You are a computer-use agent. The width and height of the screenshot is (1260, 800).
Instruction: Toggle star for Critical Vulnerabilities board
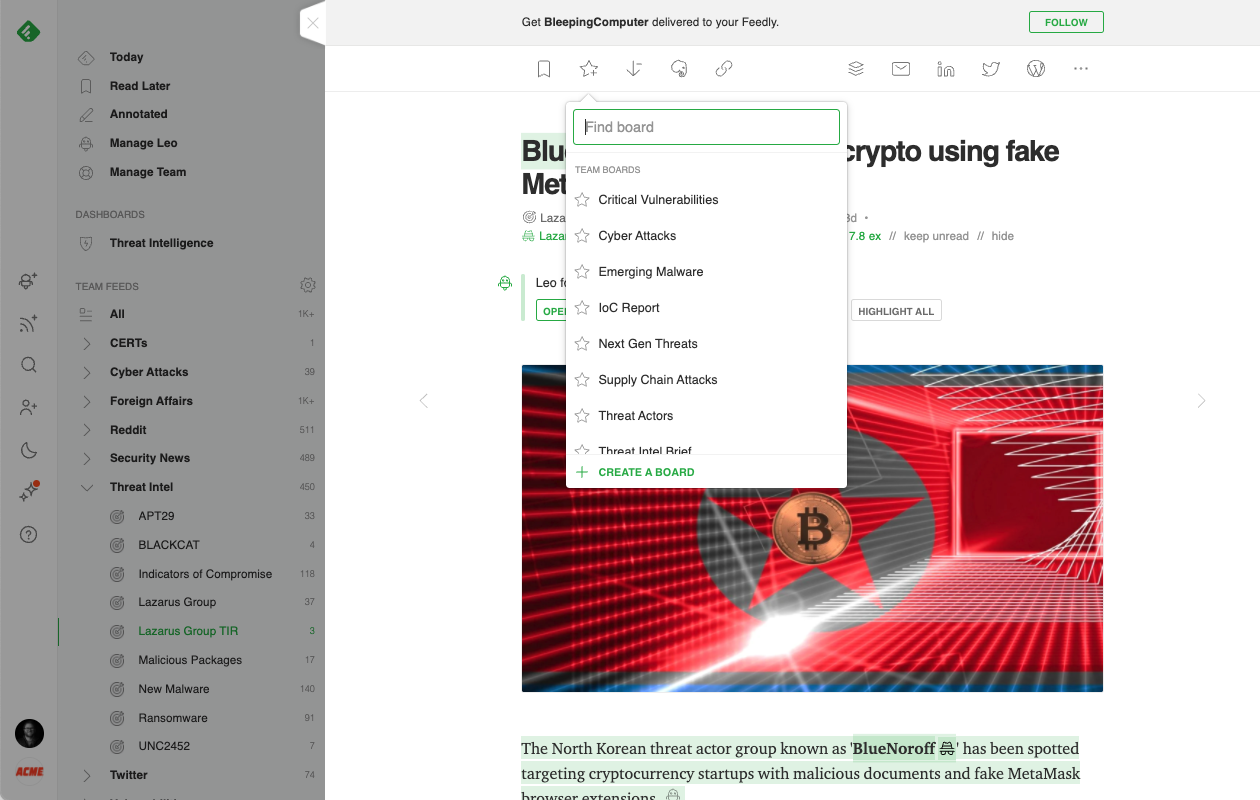582,200
